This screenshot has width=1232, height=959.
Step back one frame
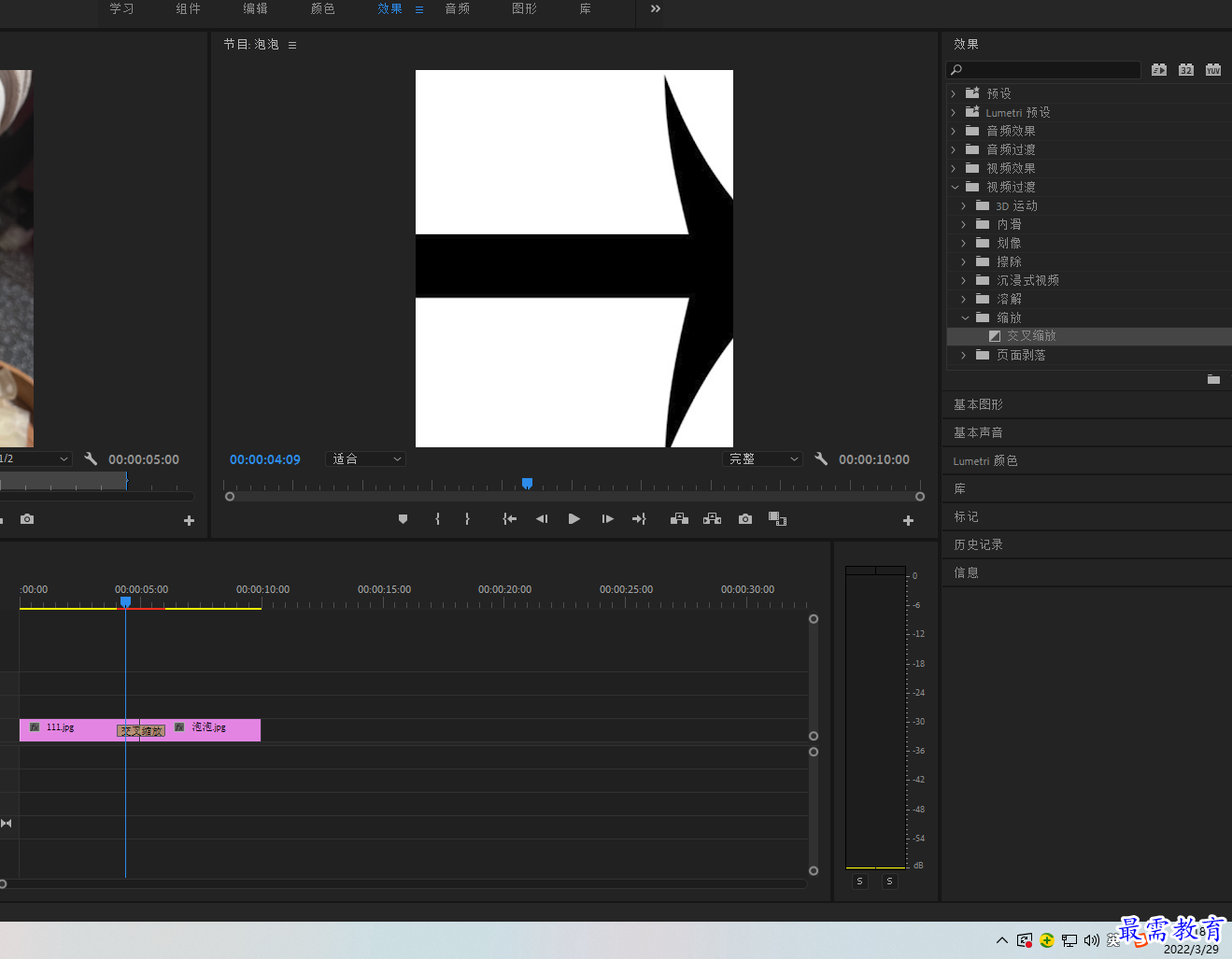click(x=542, y=519)
